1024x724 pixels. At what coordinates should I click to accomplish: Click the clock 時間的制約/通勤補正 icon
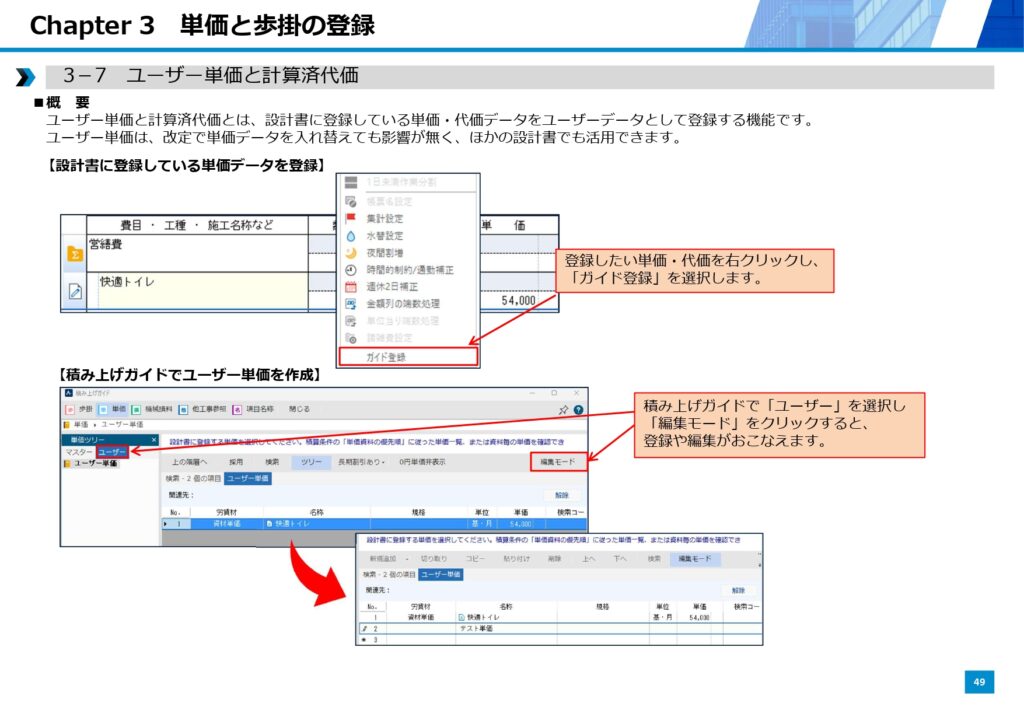point(351,269)
